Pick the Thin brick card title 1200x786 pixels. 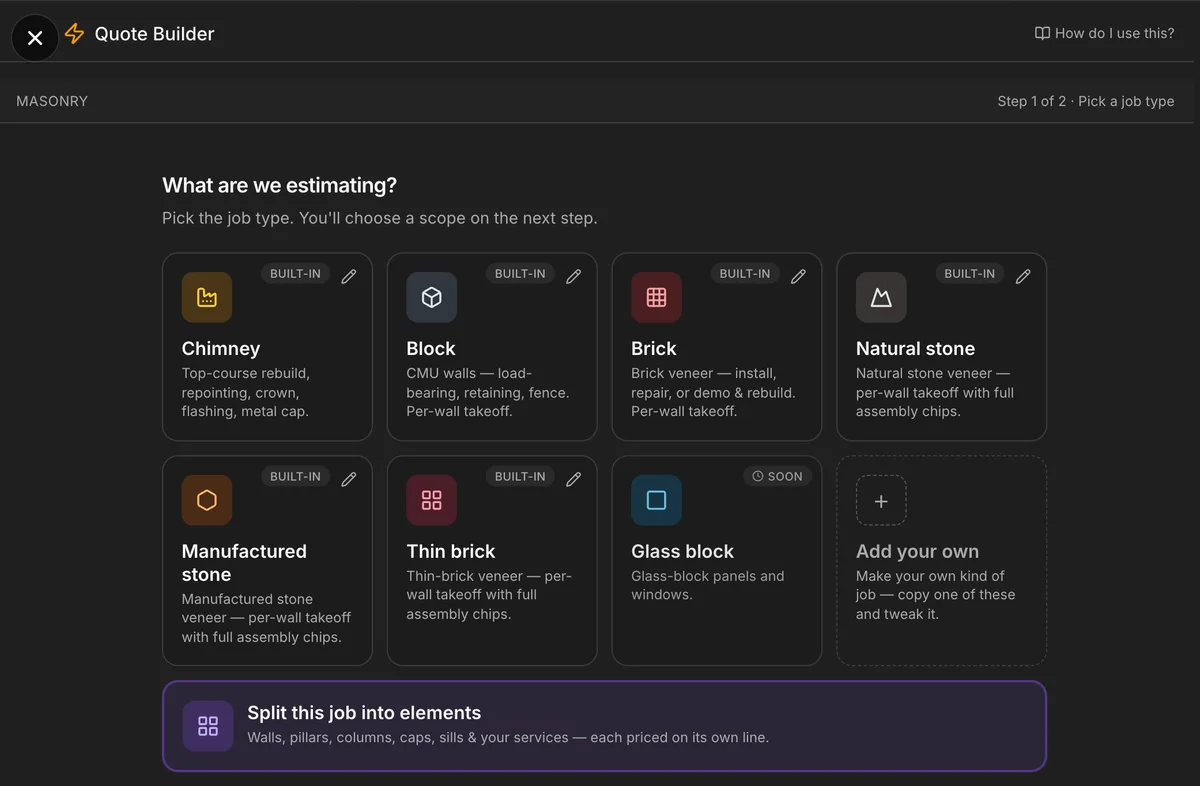click(x=451, y=551)
